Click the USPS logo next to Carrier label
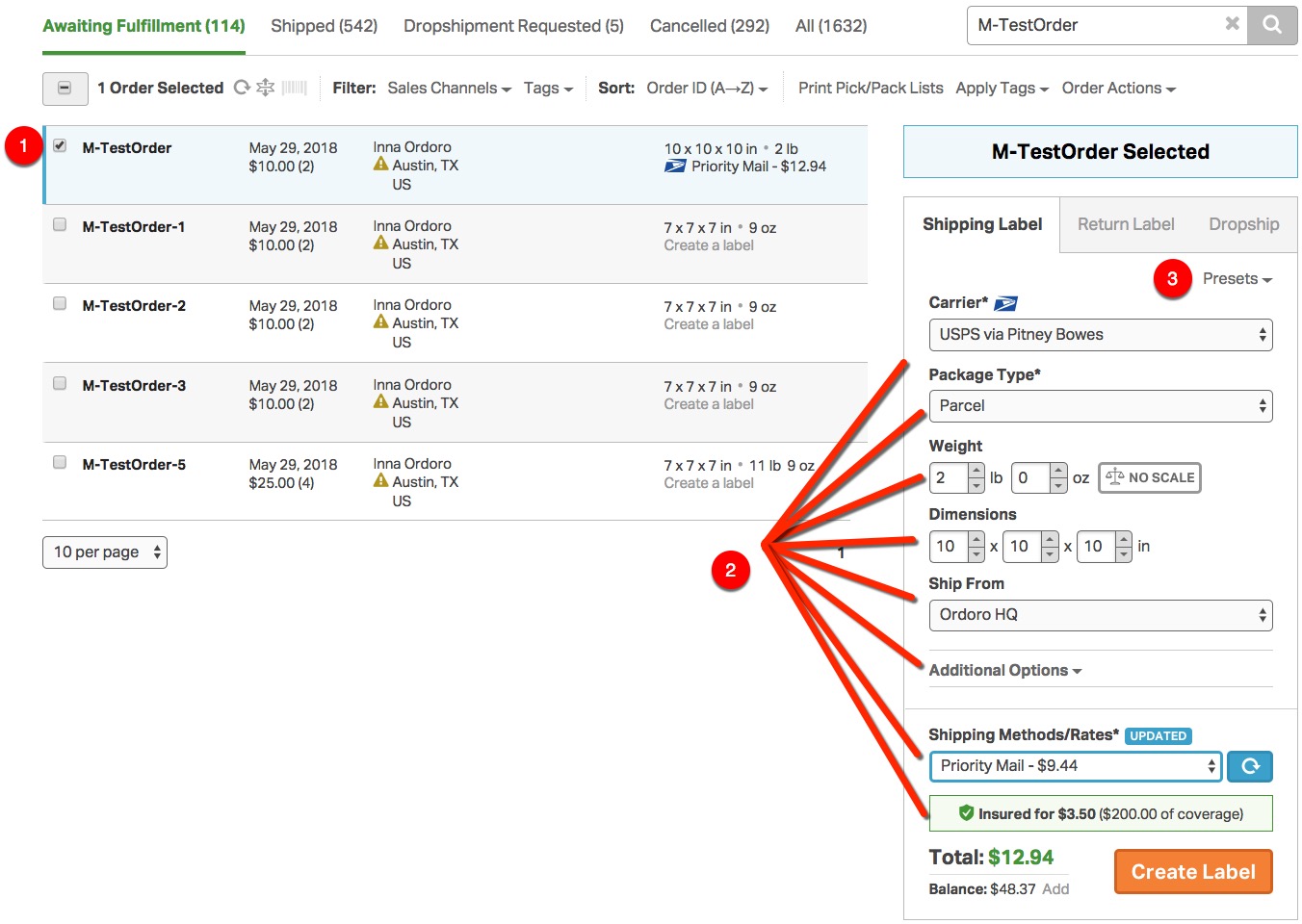This screenshot has height=924, width=1302. tap(1005, 303)
